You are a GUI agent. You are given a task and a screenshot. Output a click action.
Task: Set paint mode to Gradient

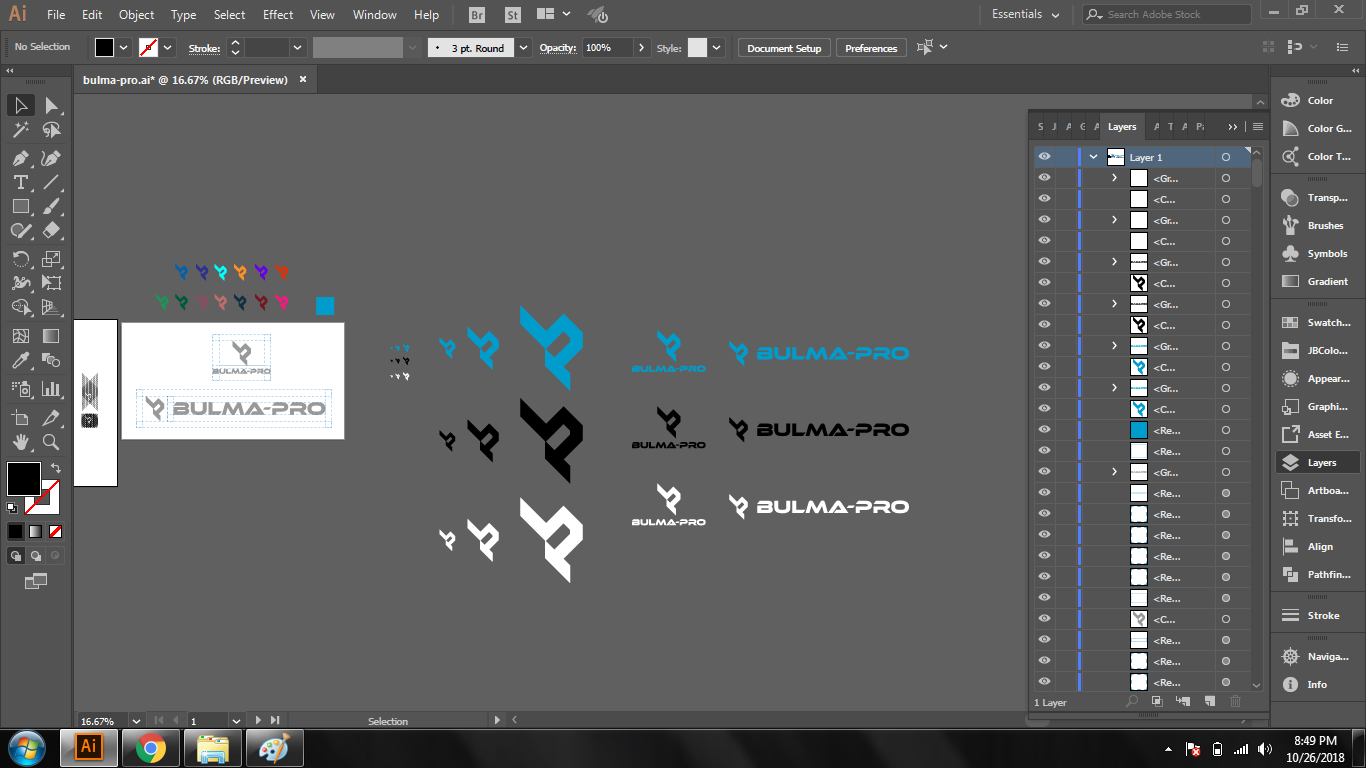point(36,532)
